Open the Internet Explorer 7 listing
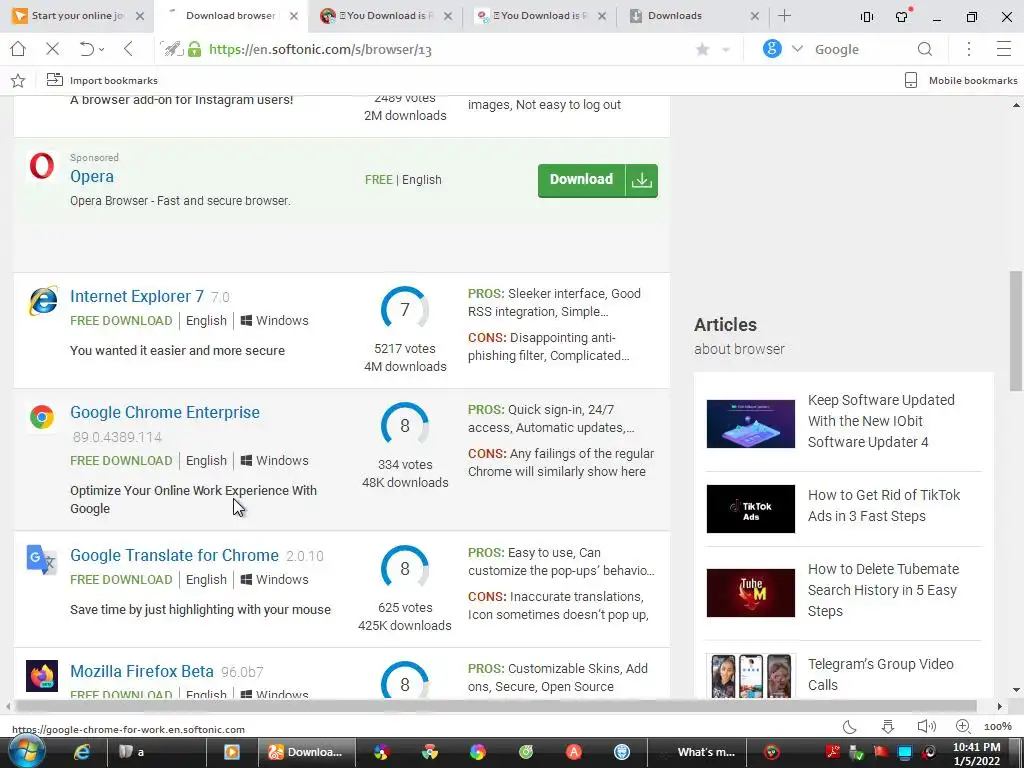The height and width of the screenshot is (768, 1024). click(x=137, y=296)
